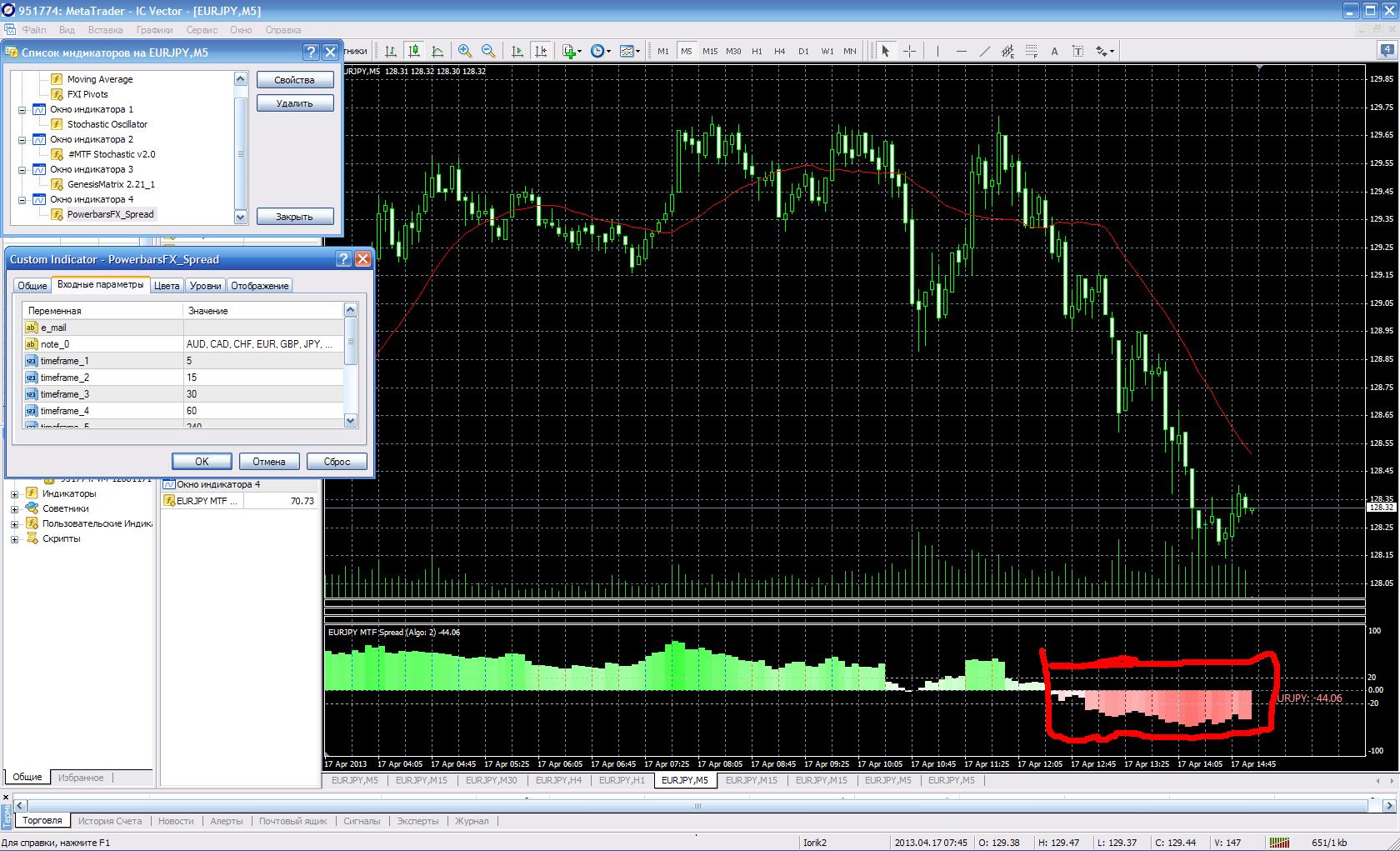Switch to line chart mode icon

point(437,51)
